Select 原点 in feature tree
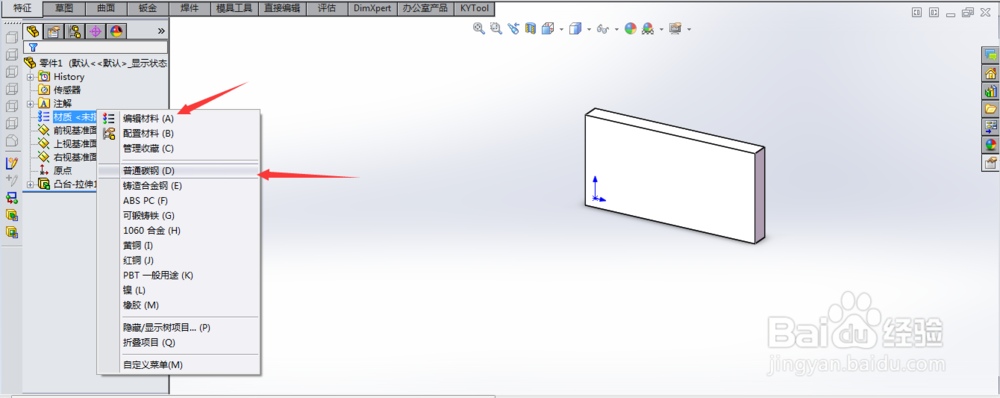1000x398 pixels. (62, 171)
